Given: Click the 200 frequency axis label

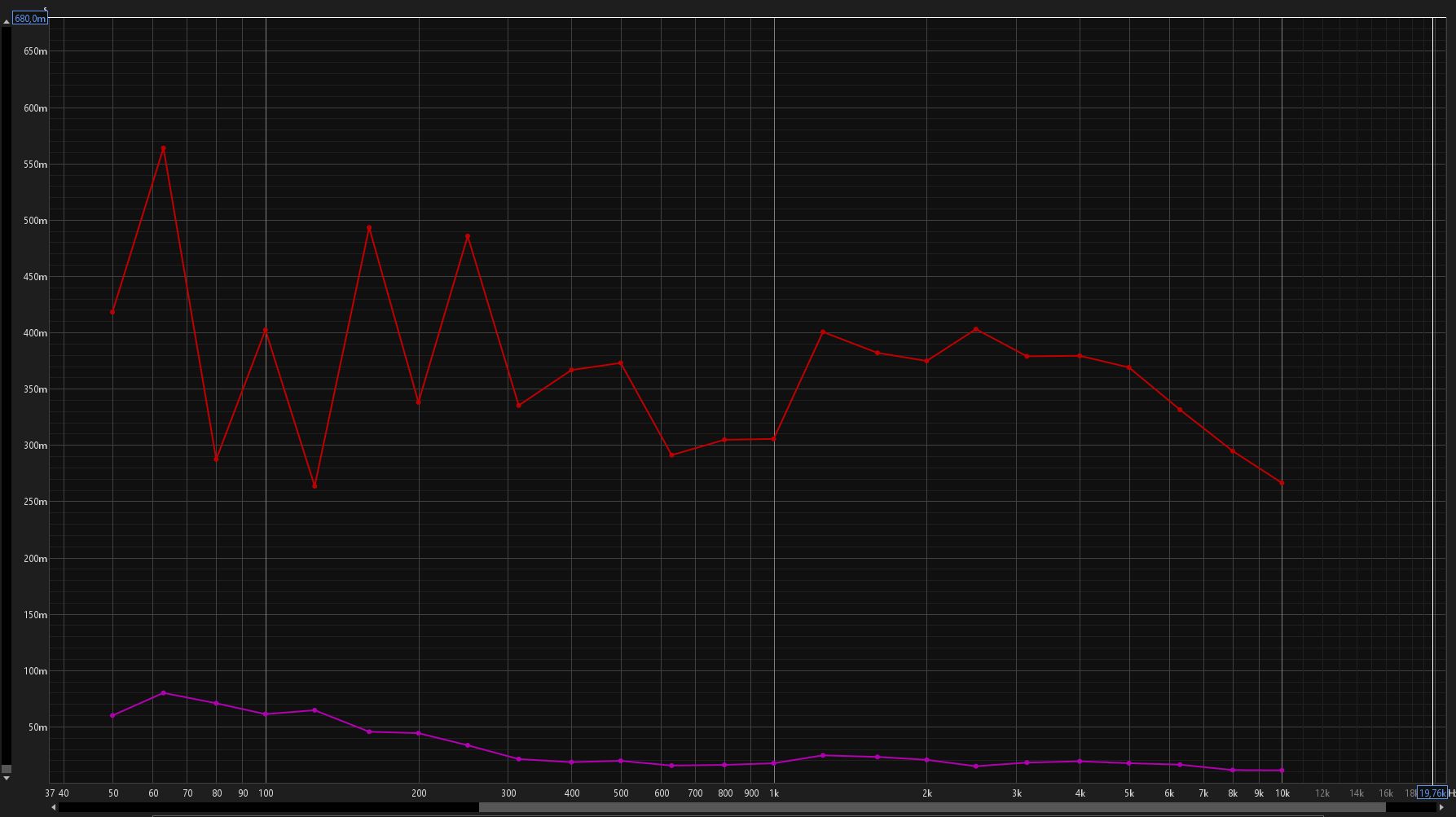Looking at the screenshot, I should point(419,793).
